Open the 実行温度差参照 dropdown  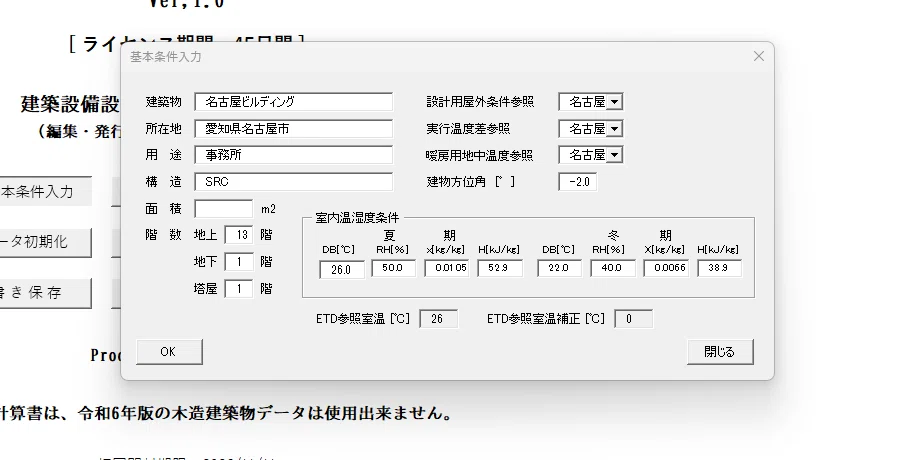[615, 129]
